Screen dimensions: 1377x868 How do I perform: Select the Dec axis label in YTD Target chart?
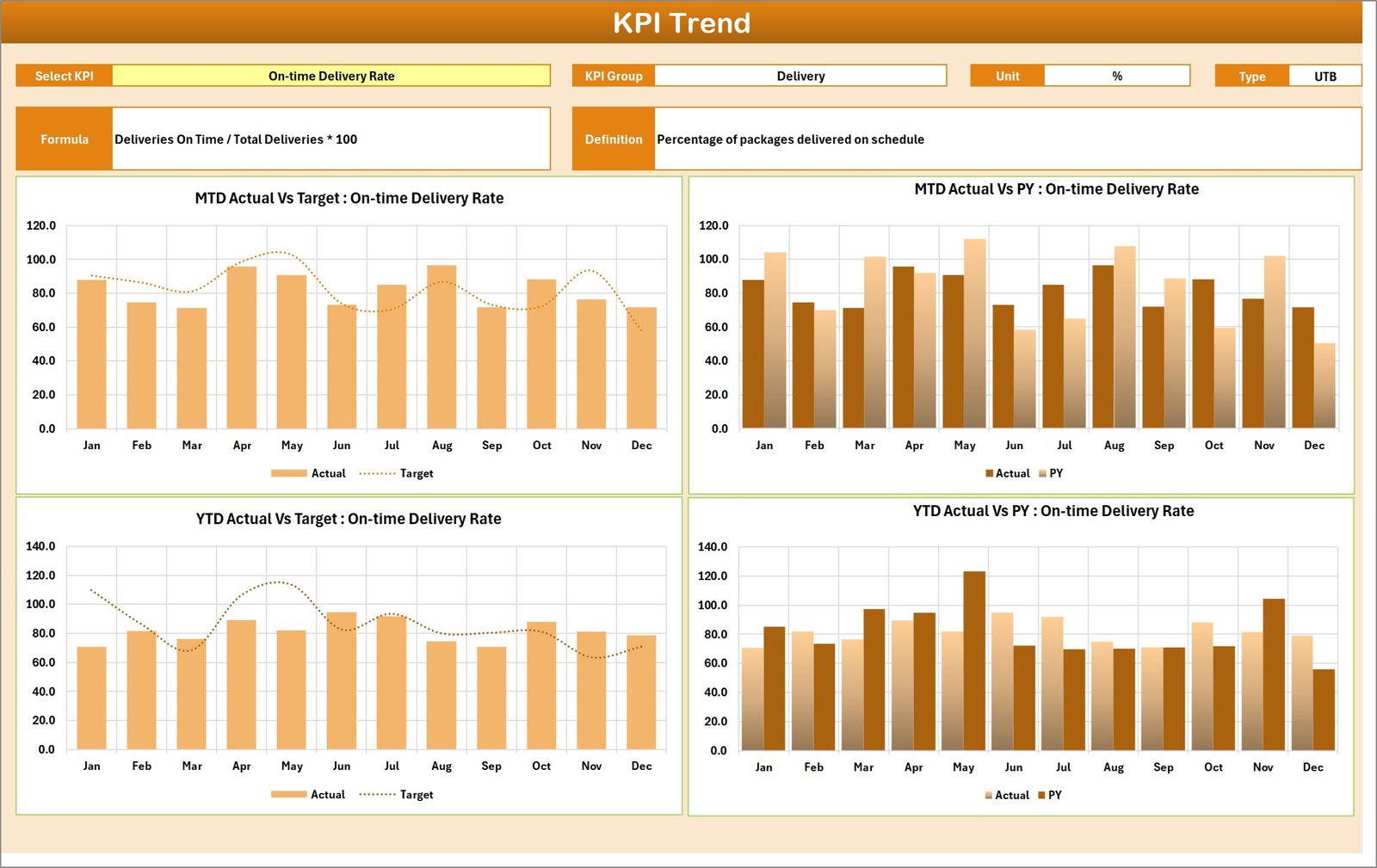coord(642,766)
